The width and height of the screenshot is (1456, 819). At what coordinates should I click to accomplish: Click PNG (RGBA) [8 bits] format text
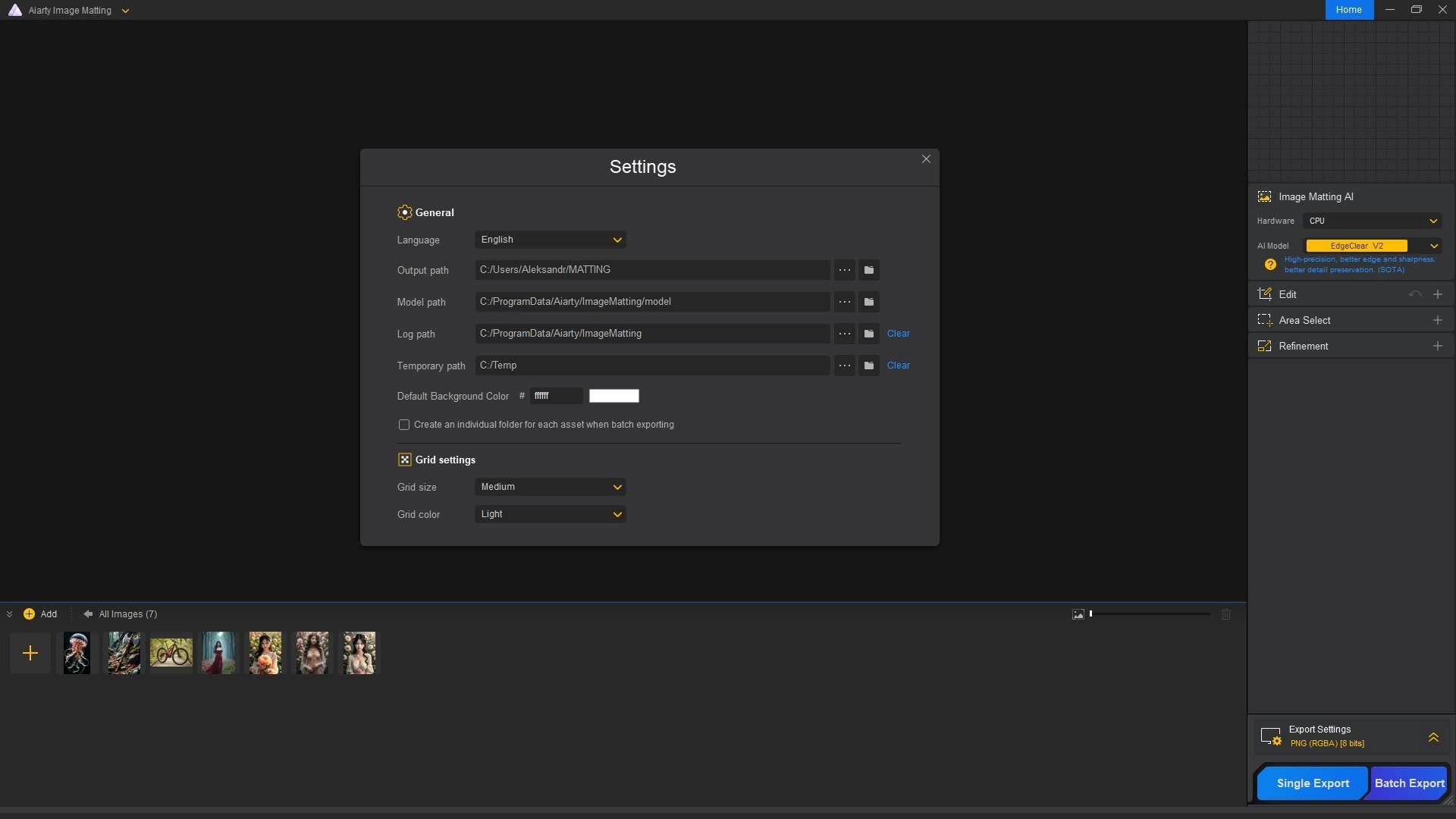1327,744
